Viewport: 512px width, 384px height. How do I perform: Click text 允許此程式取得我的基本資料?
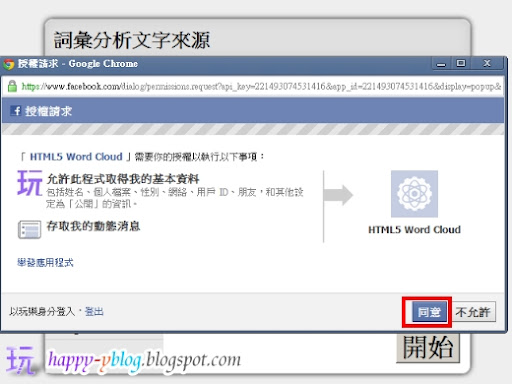pyautogui.click(x=123, y=179)
